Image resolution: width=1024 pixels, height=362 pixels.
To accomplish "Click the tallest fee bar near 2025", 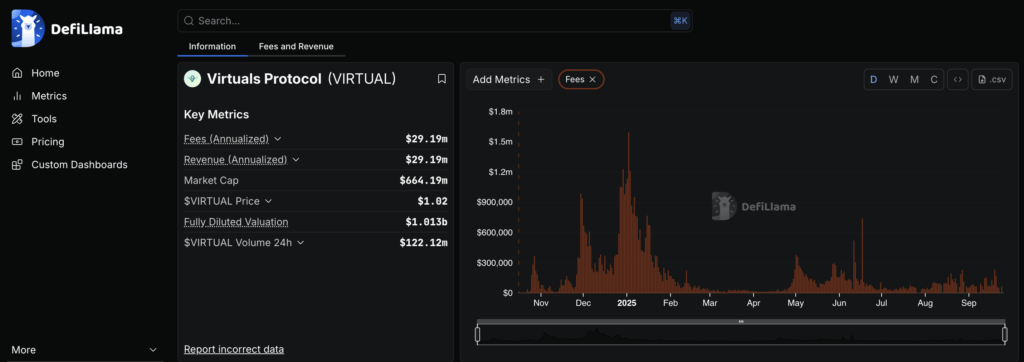I will pyautogui.click(x=628, y=213).
